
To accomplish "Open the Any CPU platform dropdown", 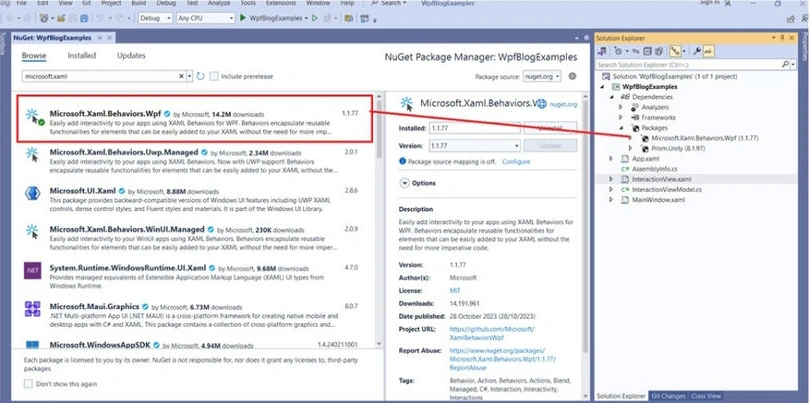I will 205,18.
